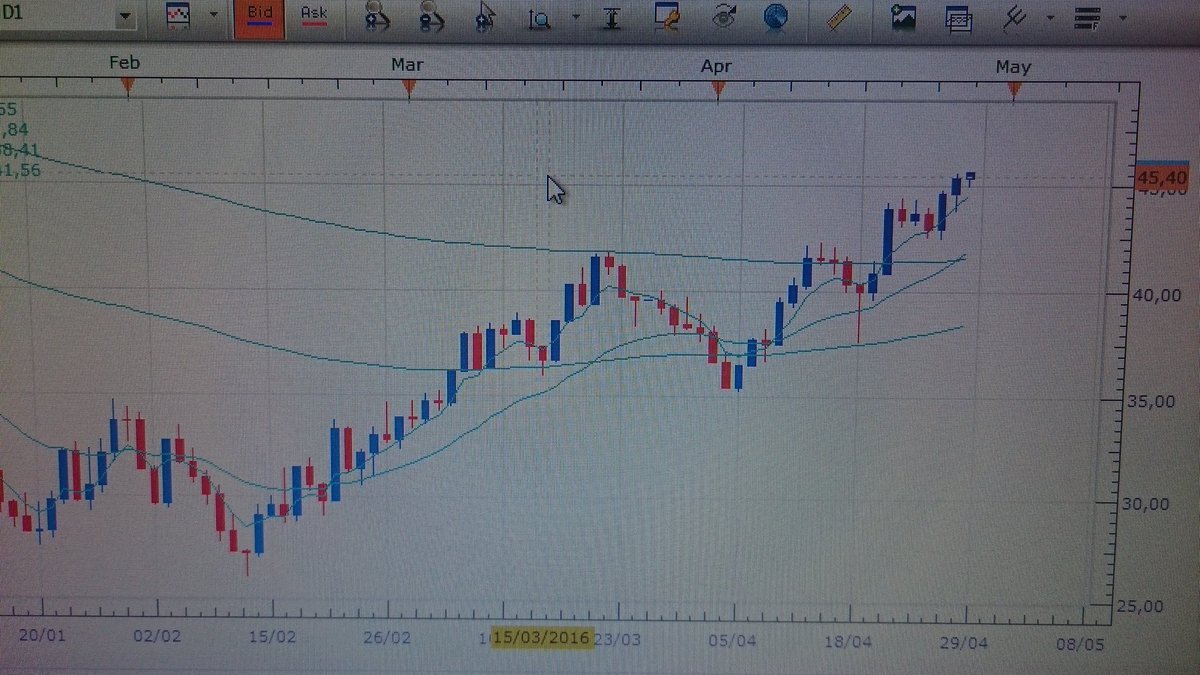Screen dimensions: 1200x675
Task: Click the 18/04 date axis label
Action: 848,640
